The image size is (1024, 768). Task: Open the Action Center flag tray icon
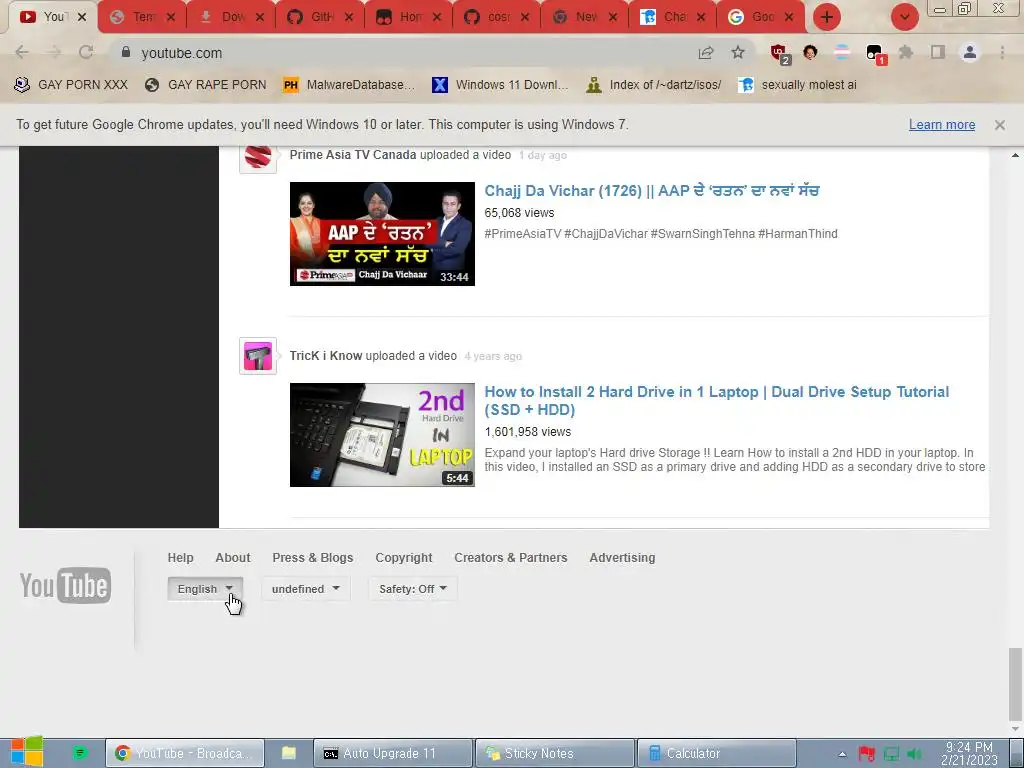tap(867, 754)
